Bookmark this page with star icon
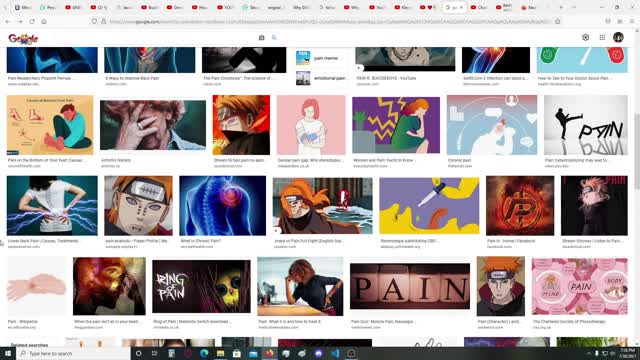The height and width of the screenshot is (360, 640). (x=558, y=21)
